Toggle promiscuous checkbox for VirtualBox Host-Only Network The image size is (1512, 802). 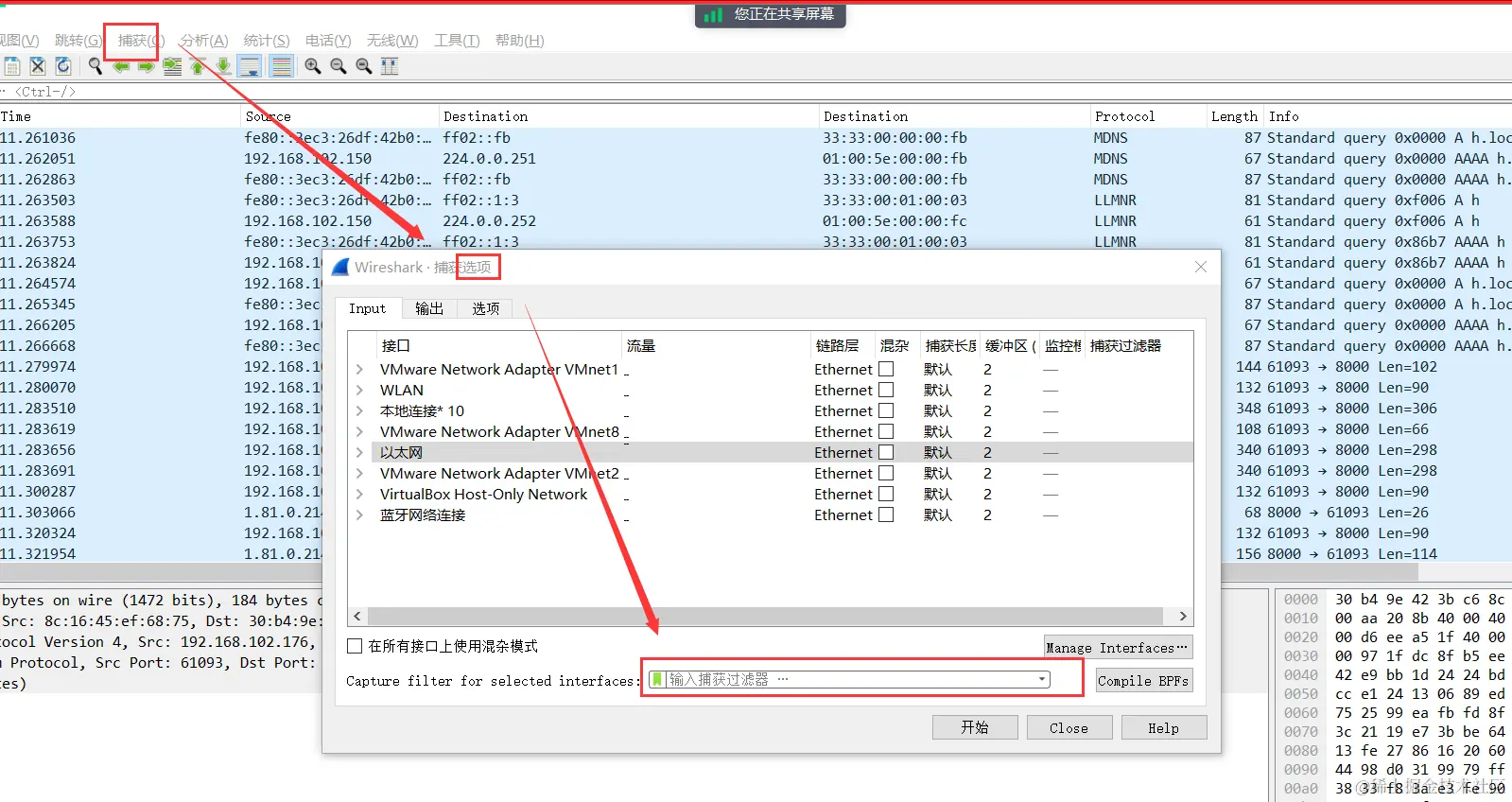point(886,494)
